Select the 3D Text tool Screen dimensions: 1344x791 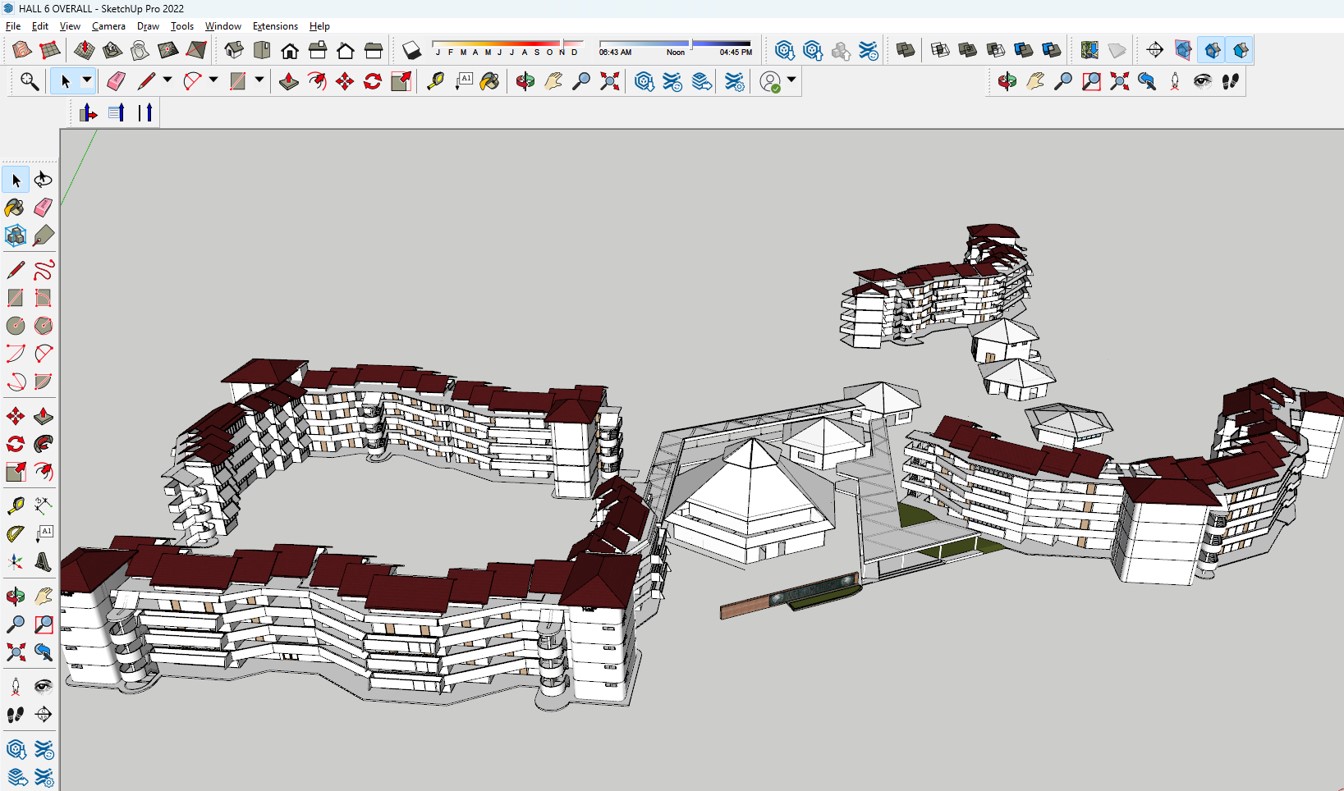click(x=43, y=562)
